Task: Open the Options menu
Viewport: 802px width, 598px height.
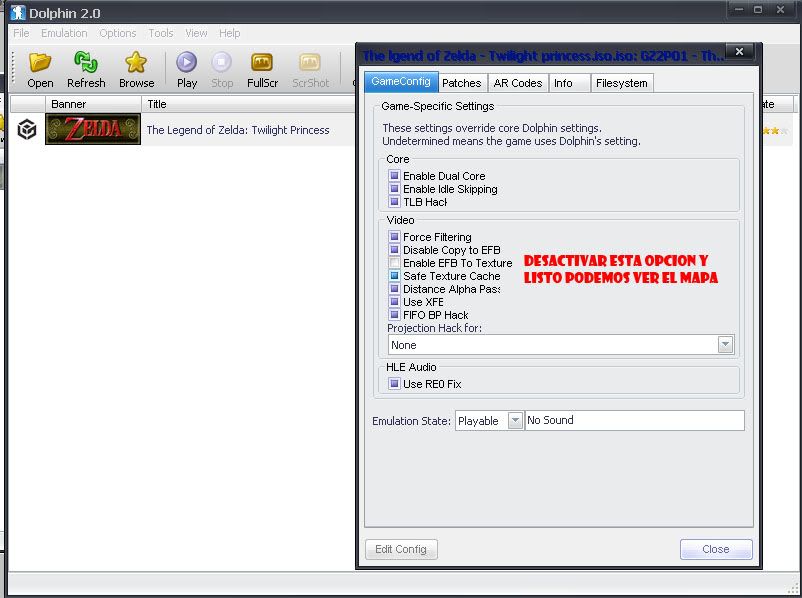Action: pyautogui.click(x=118, y=33)
